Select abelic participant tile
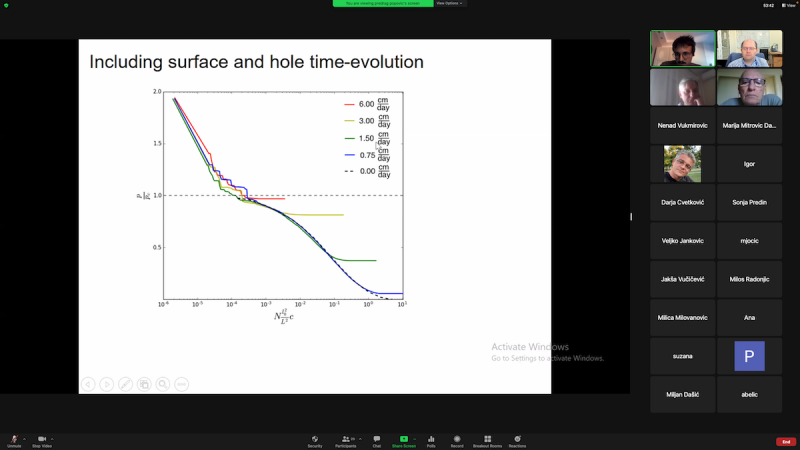The image size is (800, 450). 749,394
